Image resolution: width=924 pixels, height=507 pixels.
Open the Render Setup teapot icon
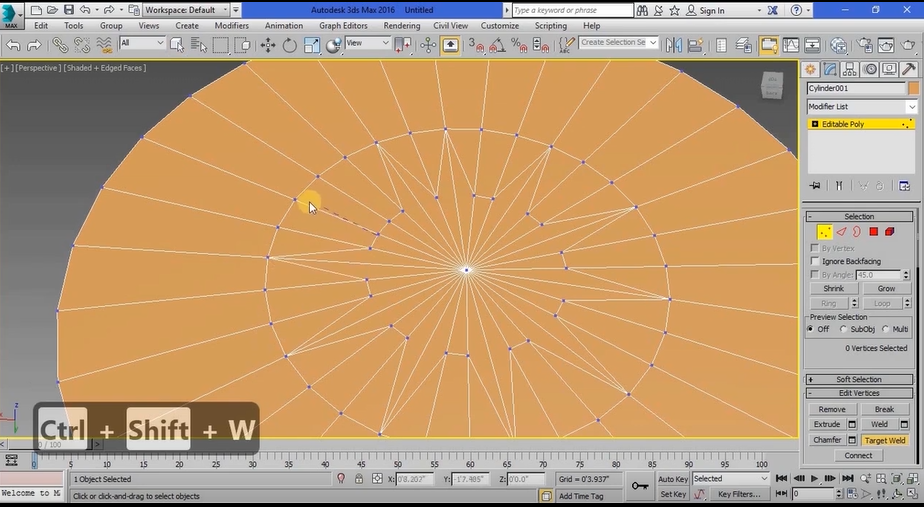coord(864,45)
